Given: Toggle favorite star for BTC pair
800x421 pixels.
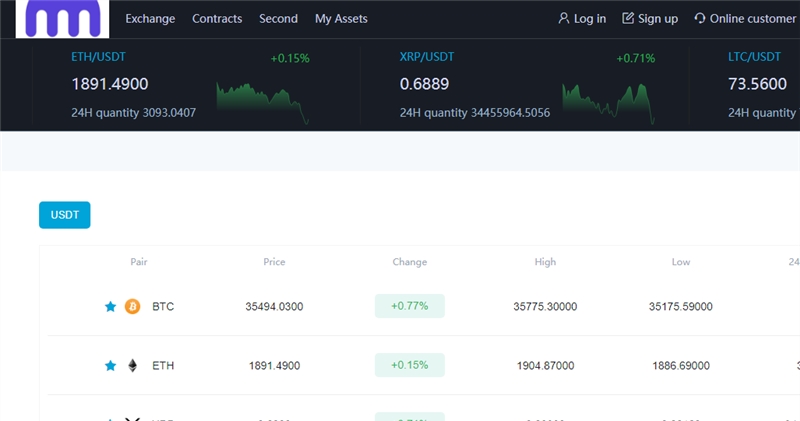Looking at the screenshot, I should point(111,306).
